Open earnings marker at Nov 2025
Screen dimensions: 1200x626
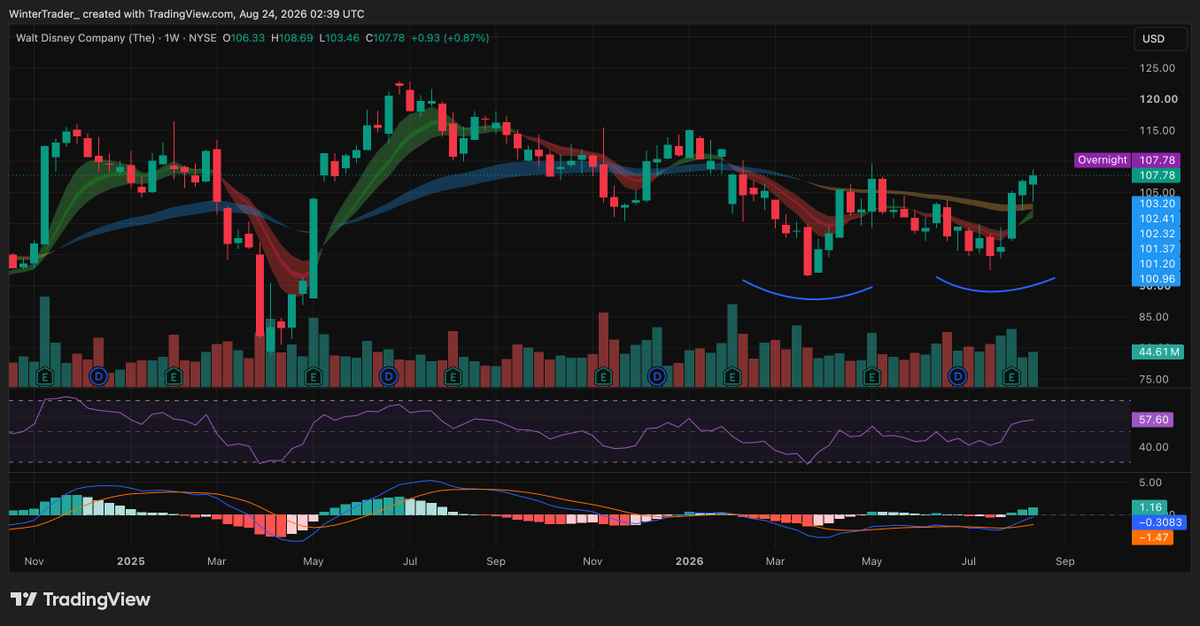[603, 376]
